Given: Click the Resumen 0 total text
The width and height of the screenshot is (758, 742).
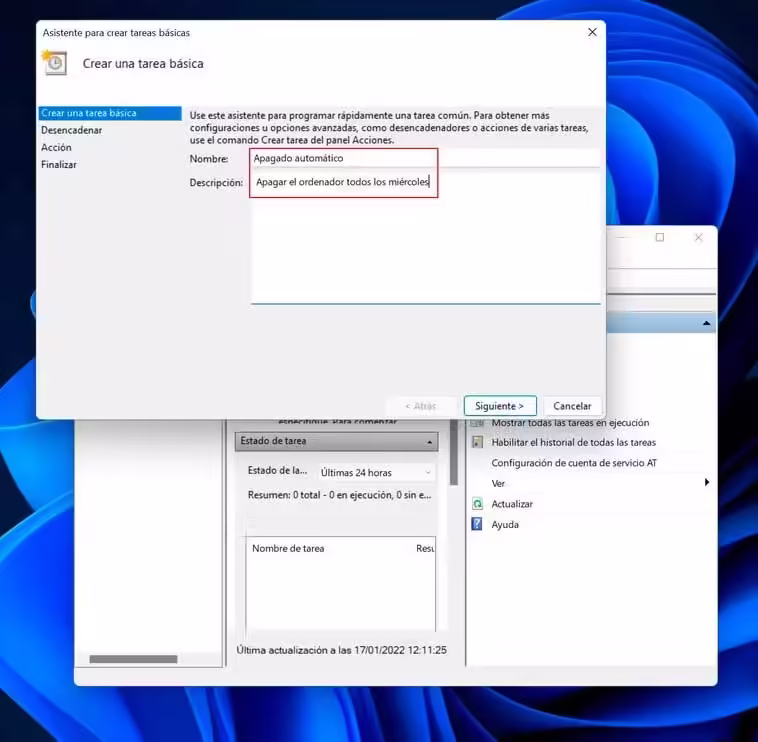Looking at the screenshot, I should click(339, 495).
